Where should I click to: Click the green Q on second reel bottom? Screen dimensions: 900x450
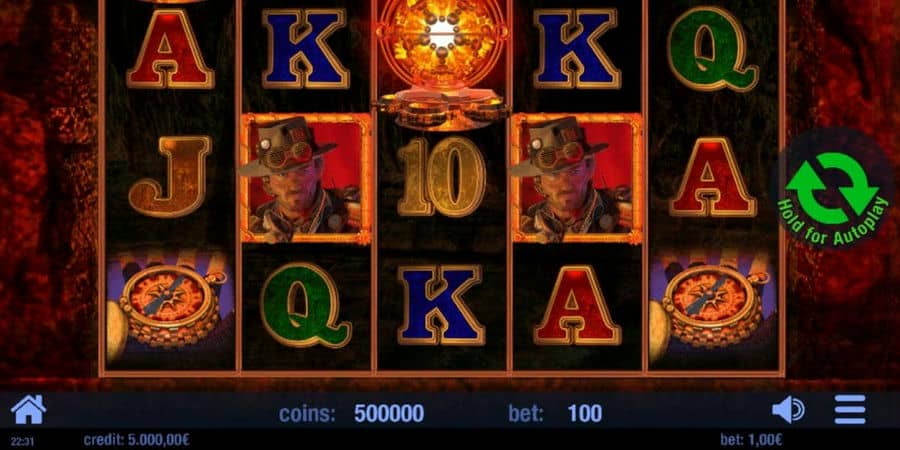[305, 304]
